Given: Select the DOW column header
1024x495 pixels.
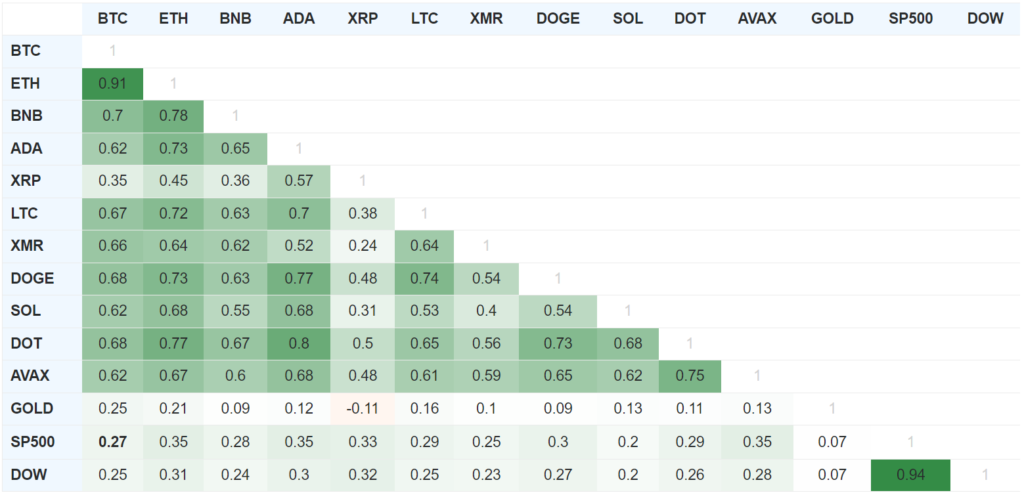Looking at the screenshot, I should (985, 19).
